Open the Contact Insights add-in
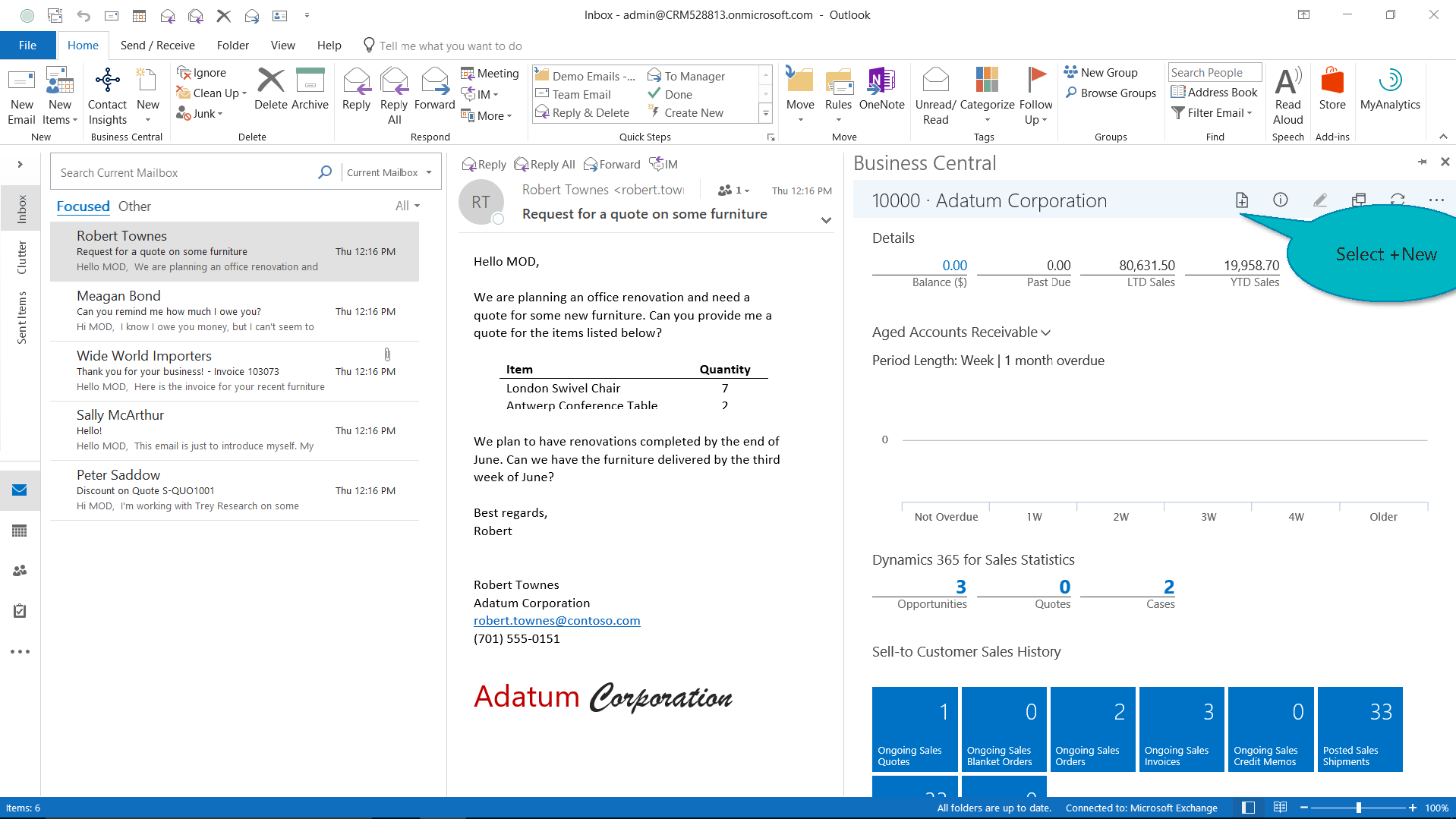1456x819 pixels. (x=107, y=96)
